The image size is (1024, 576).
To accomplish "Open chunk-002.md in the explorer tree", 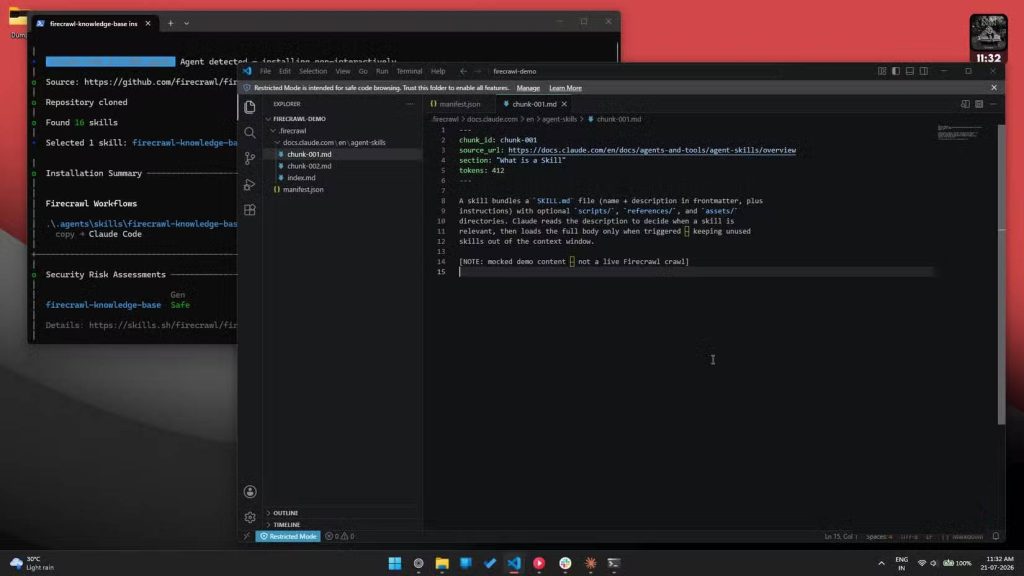I will 343,166.
